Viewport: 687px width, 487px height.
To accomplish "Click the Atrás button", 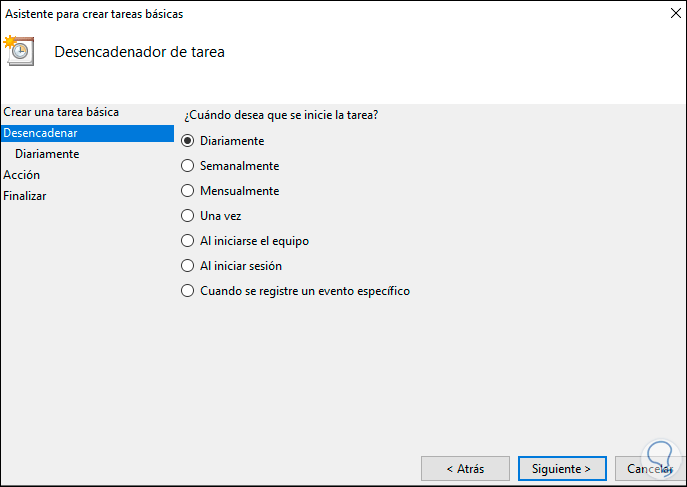I will click(x=465, y=468).
